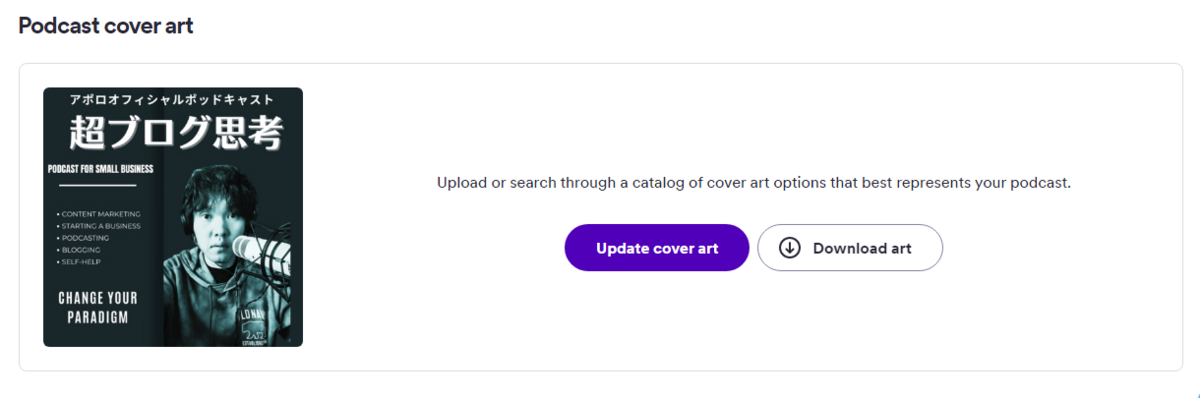Click the CONTENT MARKETING bullet on cover
The width and height of the screenshot is (1200, 398).
click(x=98, y=214)
